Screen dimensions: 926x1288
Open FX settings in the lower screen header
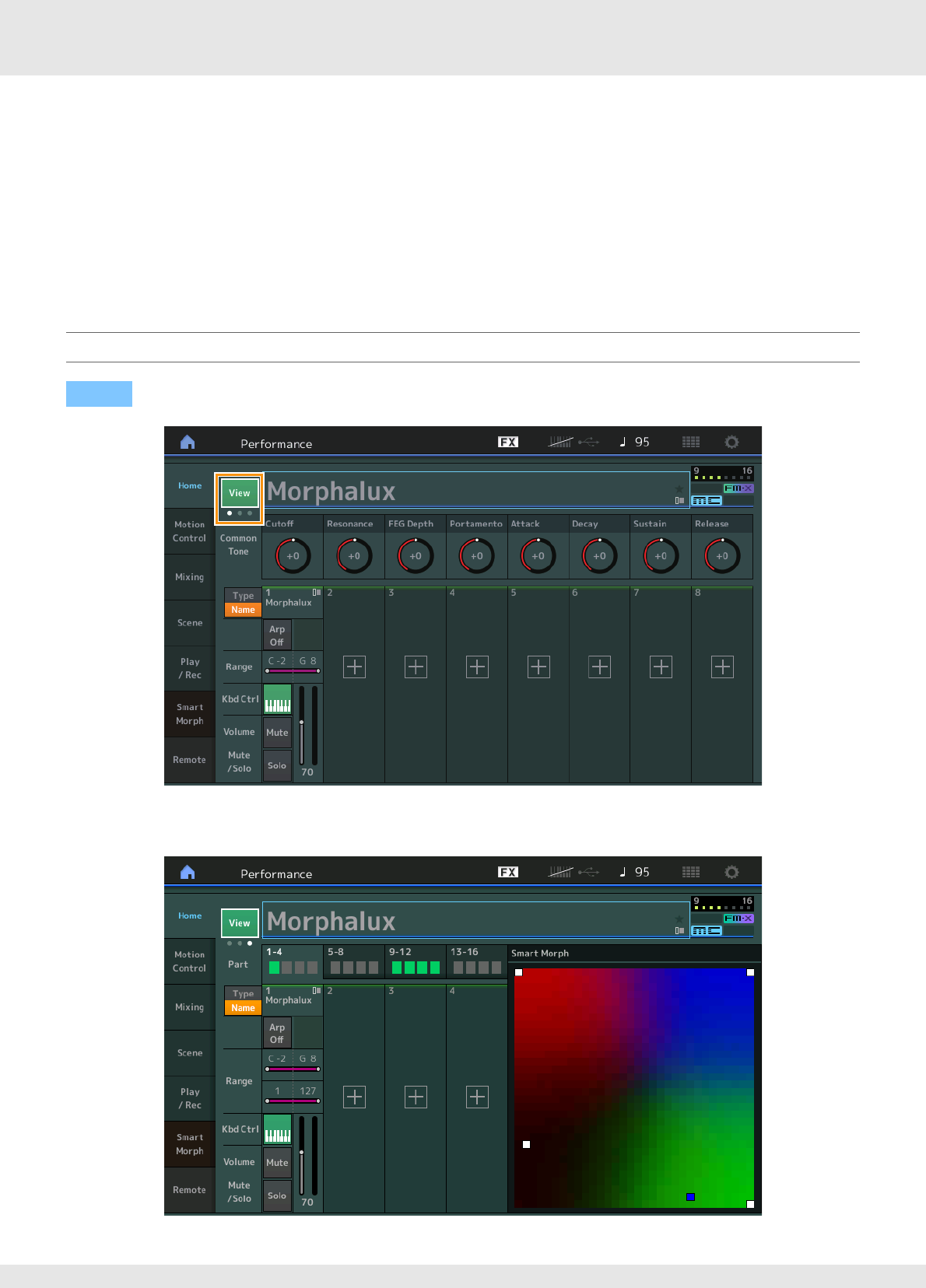(x=508, y=872)
